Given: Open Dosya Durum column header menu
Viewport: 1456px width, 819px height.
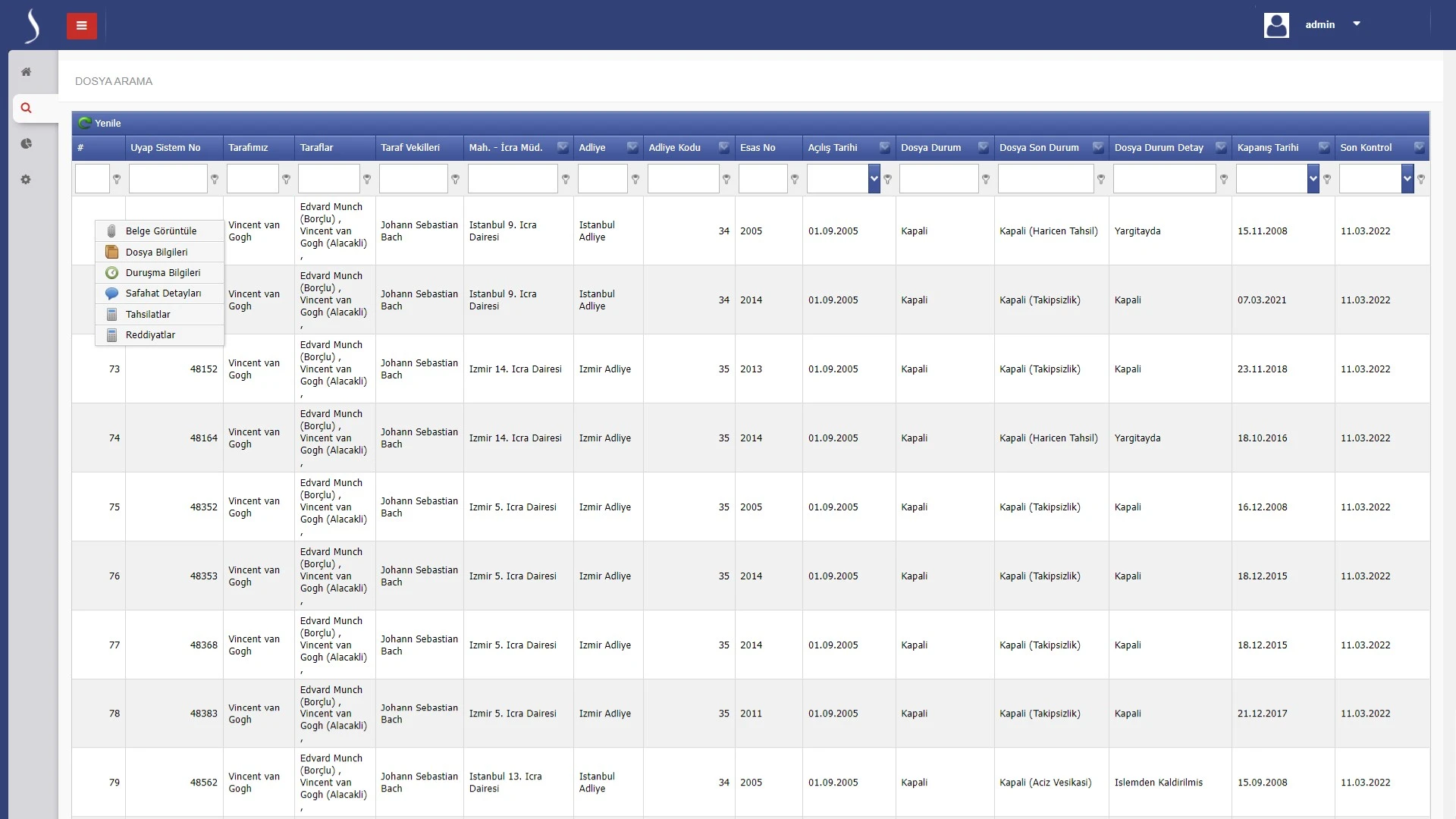Looking at the screenshot, I should [983, 148].
